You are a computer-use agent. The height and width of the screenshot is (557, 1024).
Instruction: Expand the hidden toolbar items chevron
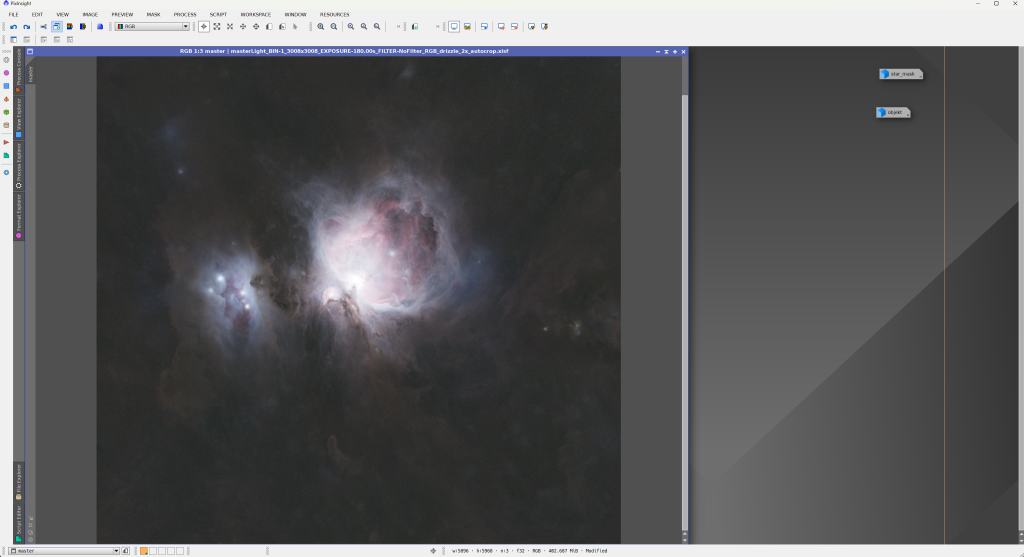click(x=398, y=27)
